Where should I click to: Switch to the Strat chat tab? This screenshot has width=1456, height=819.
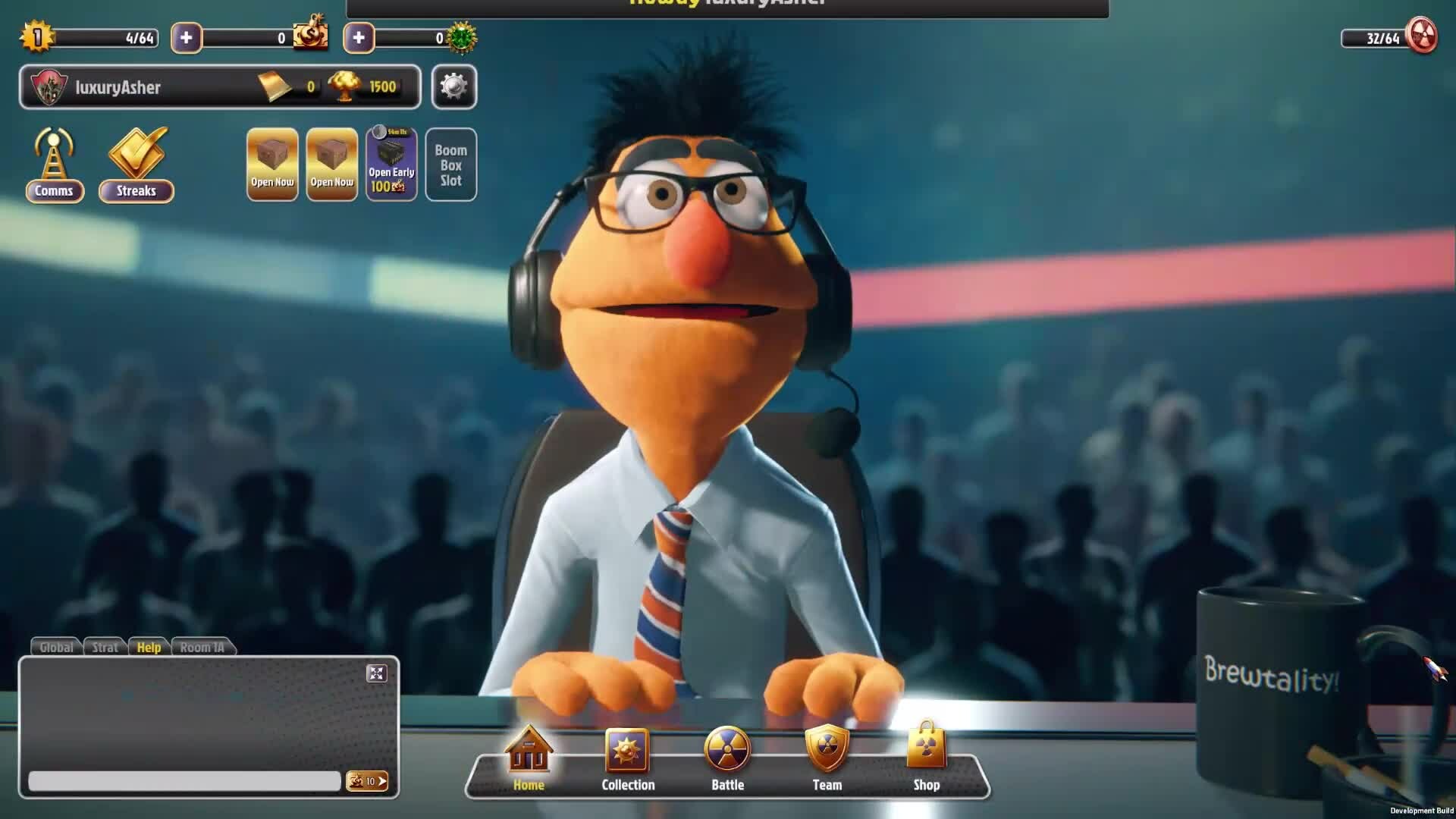tap(105, 647)
